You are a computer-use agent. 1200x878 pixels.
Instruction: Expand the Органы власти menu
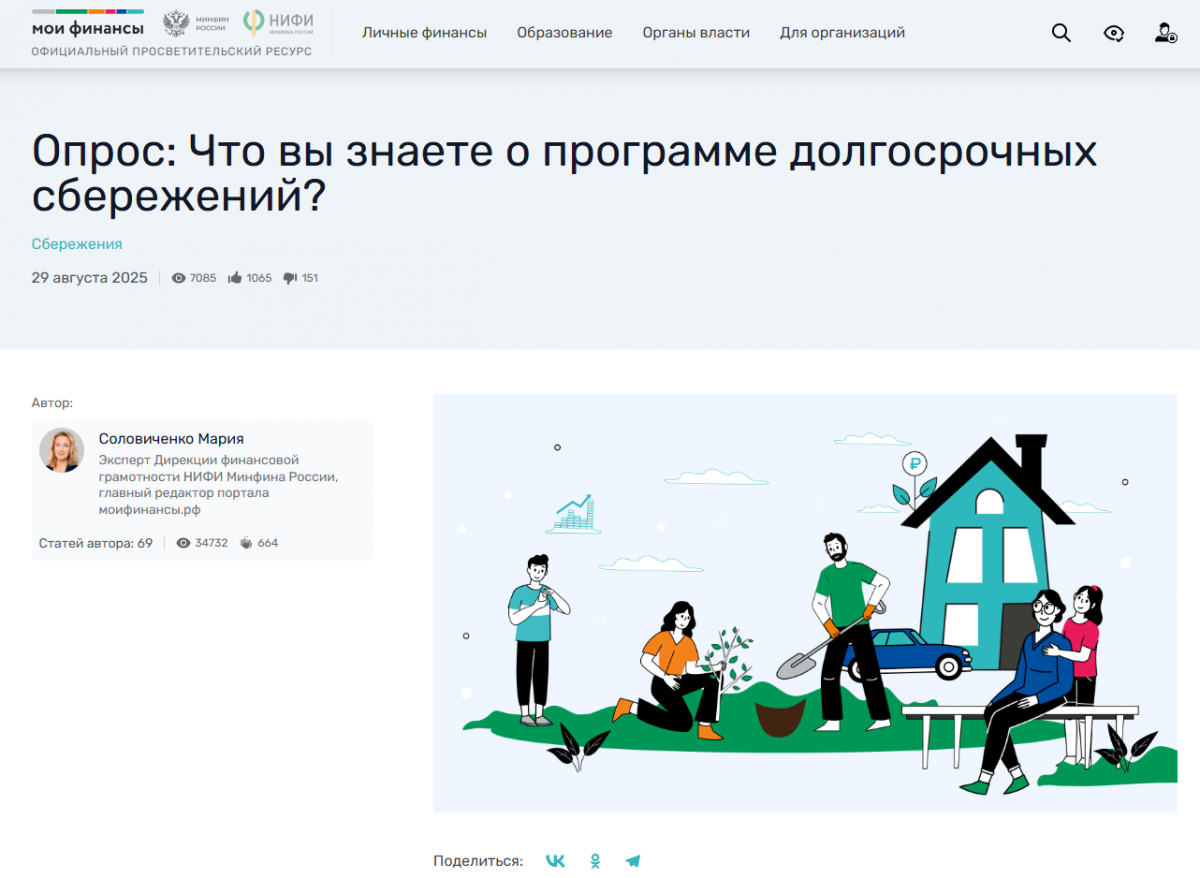coord(696,33)
